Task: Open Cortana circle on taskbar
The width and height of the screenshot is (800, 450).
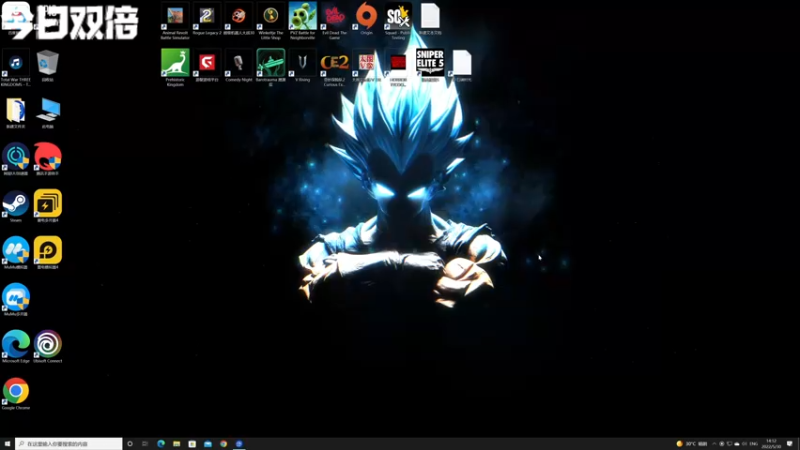Action: tap(130, 444)
